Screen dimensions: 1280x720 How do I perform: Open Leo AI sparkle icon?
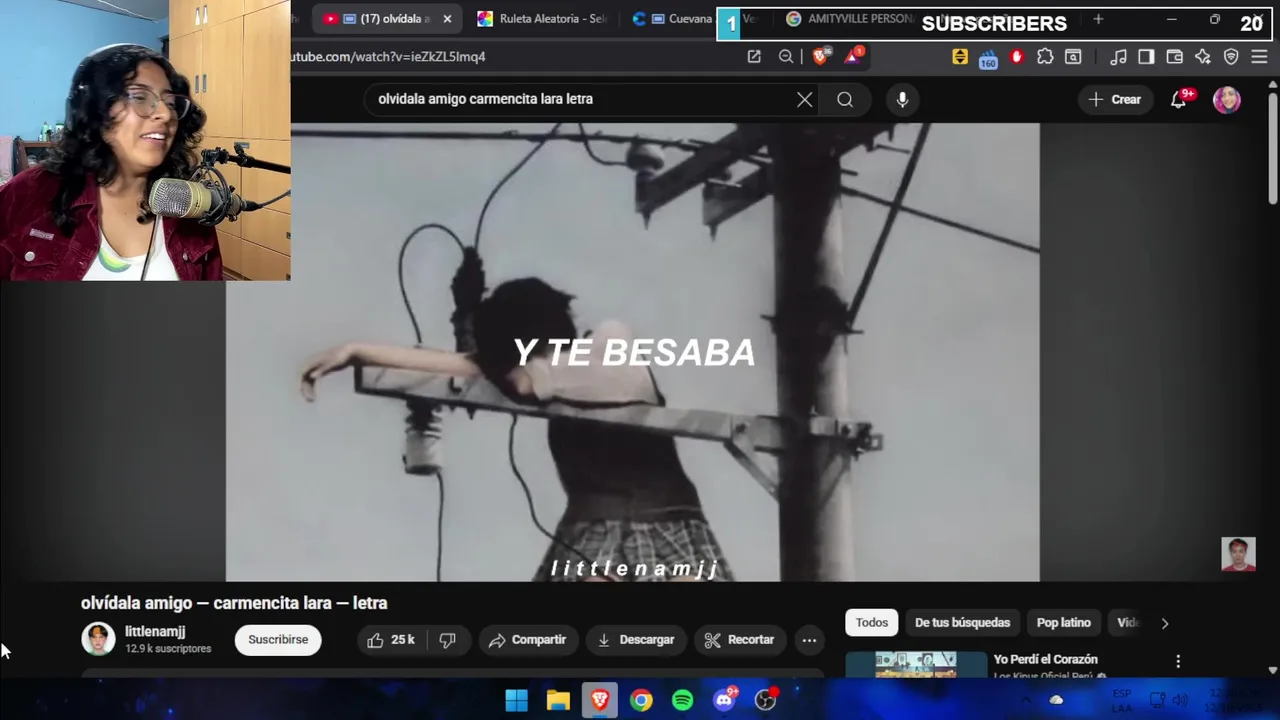(x=1203, y=57)
